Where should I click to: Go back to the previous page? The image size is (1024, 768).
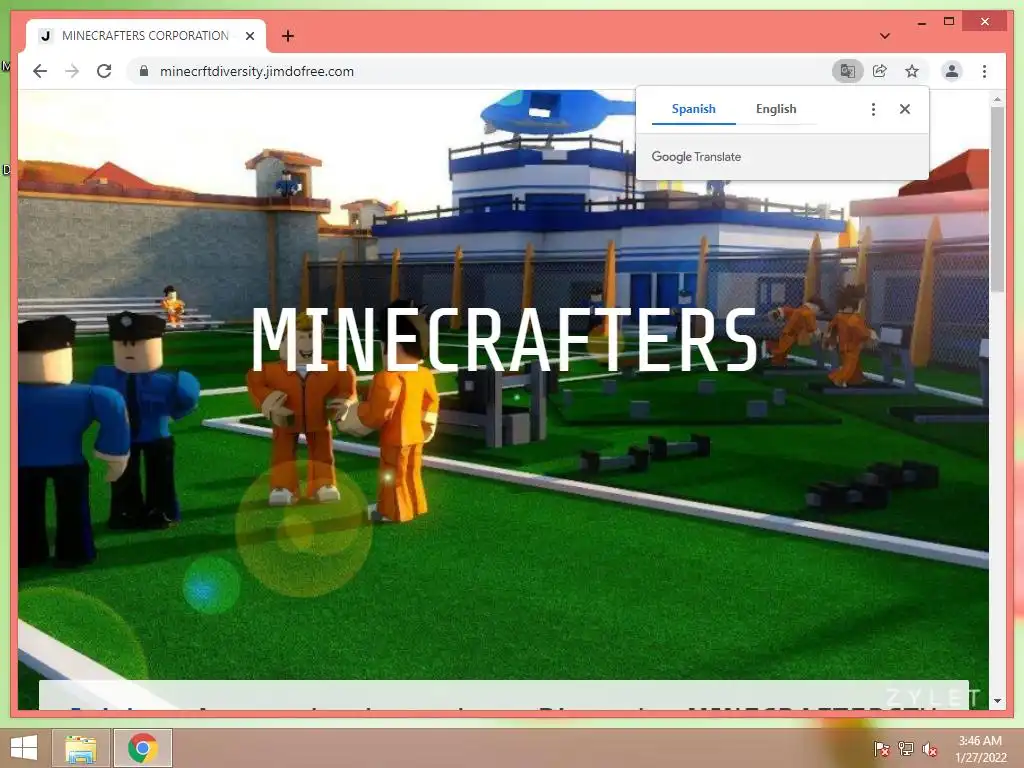click(40, 71)
